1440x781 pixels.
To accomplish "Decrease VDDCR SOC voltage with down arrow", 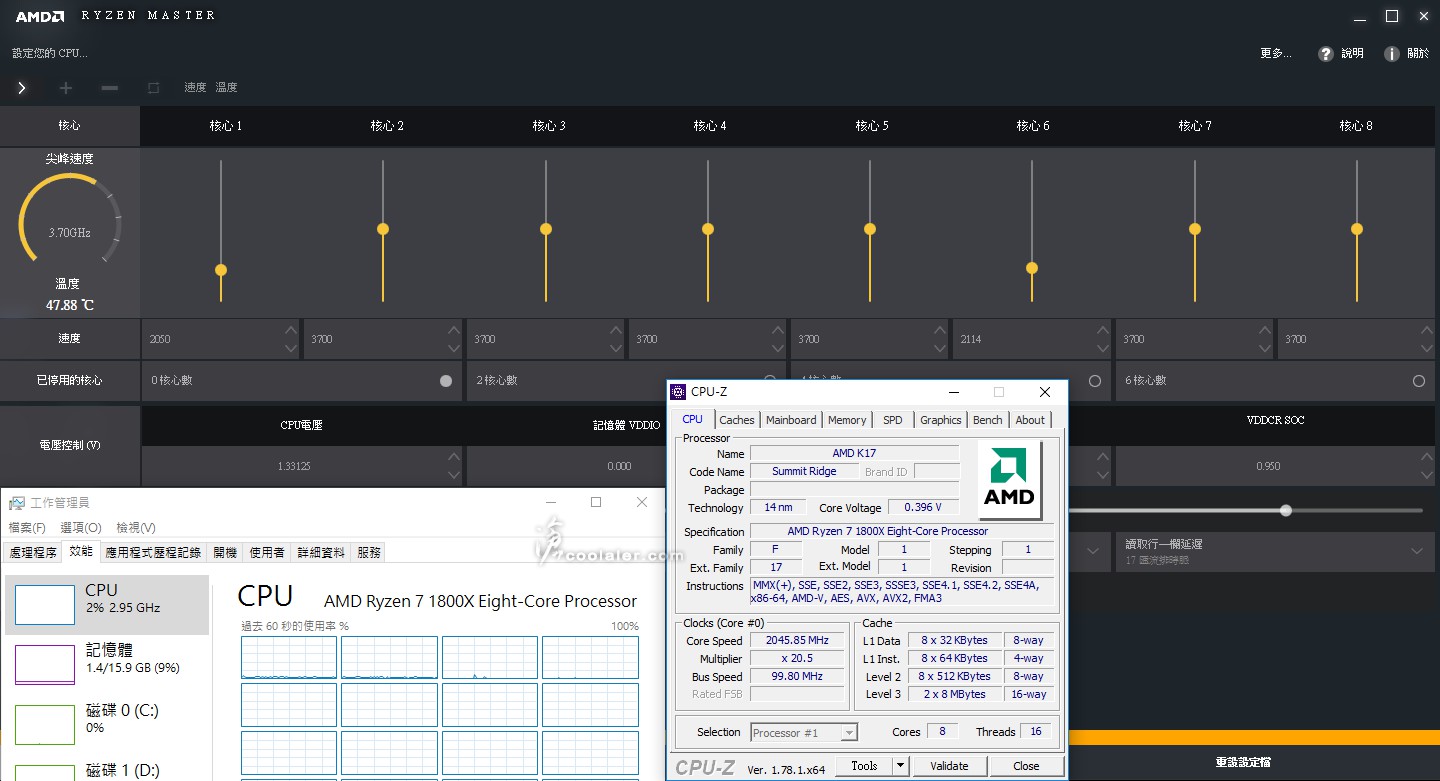I will point(1425,476).
